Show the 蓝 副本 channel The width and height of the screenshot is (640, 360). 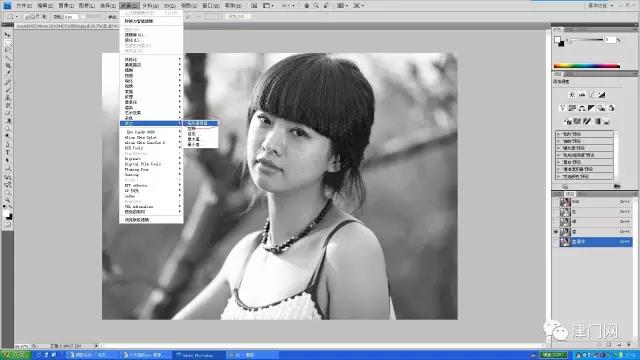coord(556,242)
